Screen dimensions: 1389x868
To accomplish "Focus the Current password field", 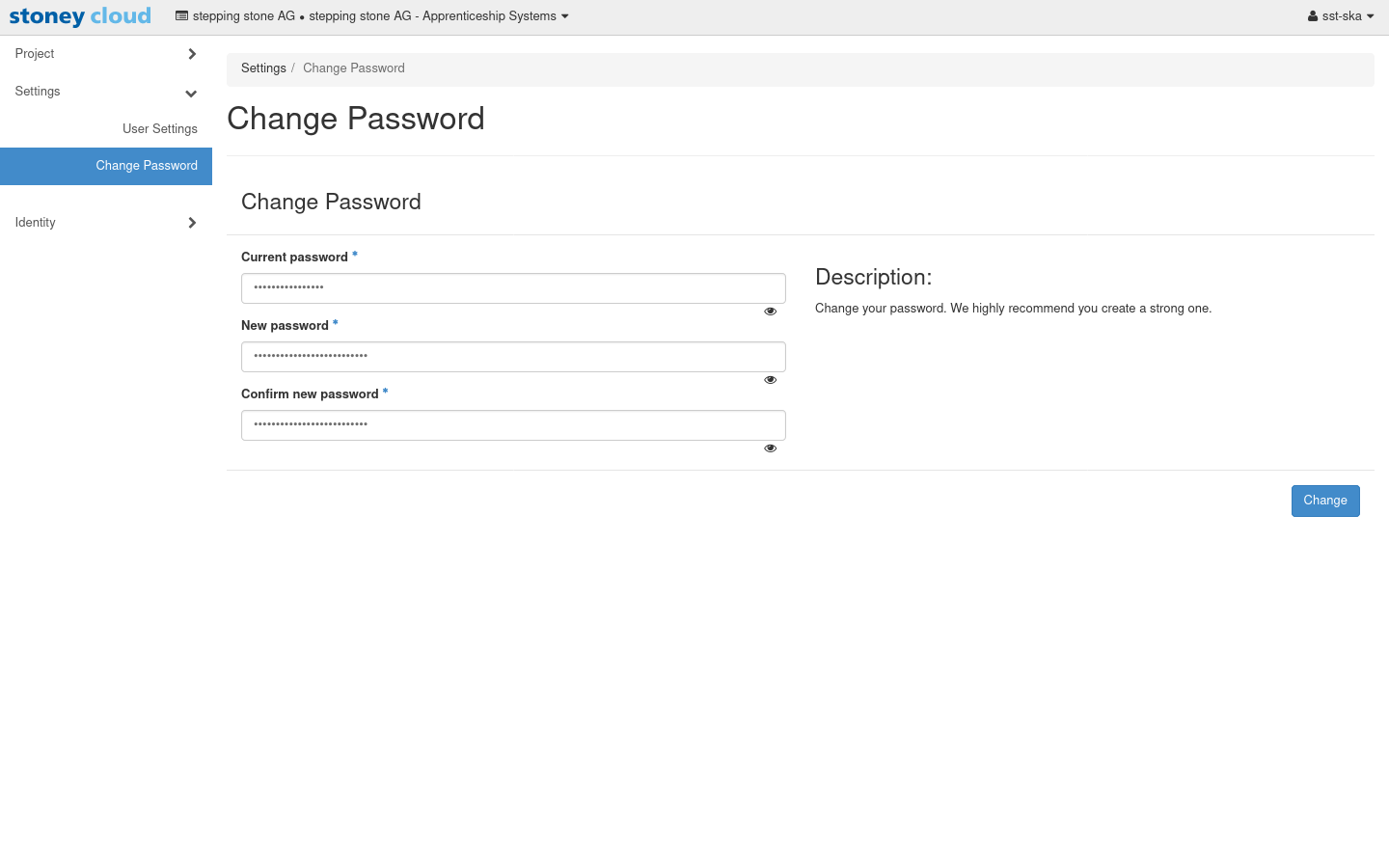I will pos(513,288).
